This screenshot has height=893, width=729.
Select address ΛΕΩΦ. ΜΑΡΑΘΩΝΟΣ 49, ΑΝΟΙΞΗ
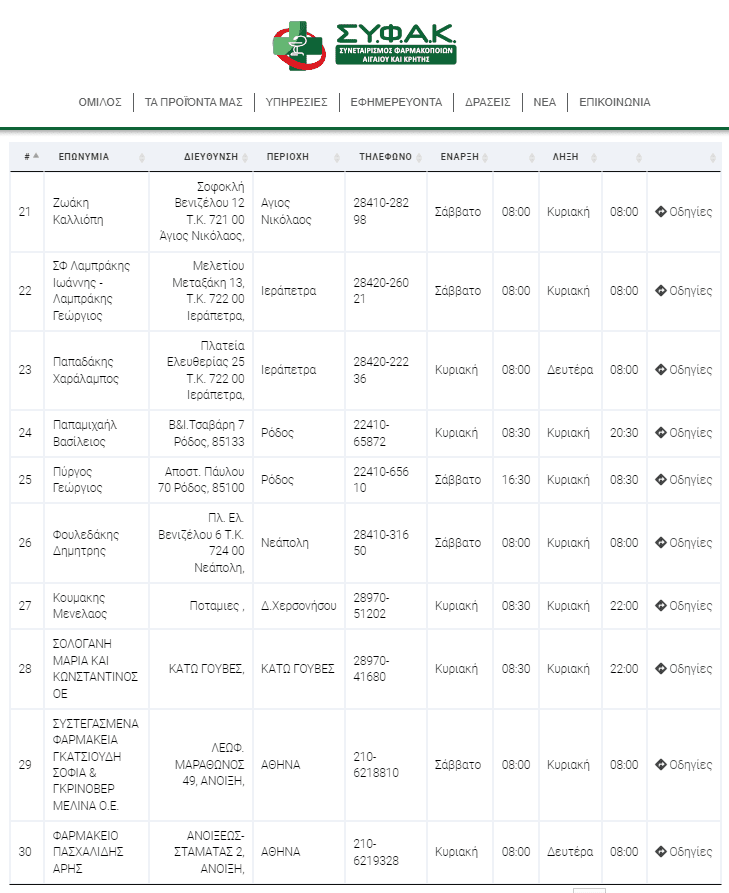[x=210, y=765]
